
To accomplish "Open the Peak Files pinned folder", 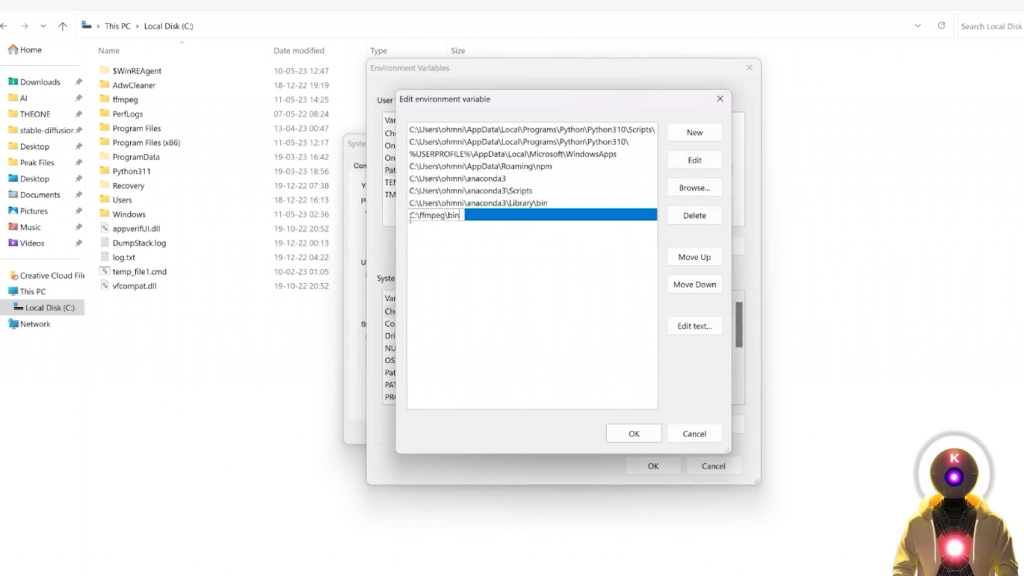I will point(37,163).
